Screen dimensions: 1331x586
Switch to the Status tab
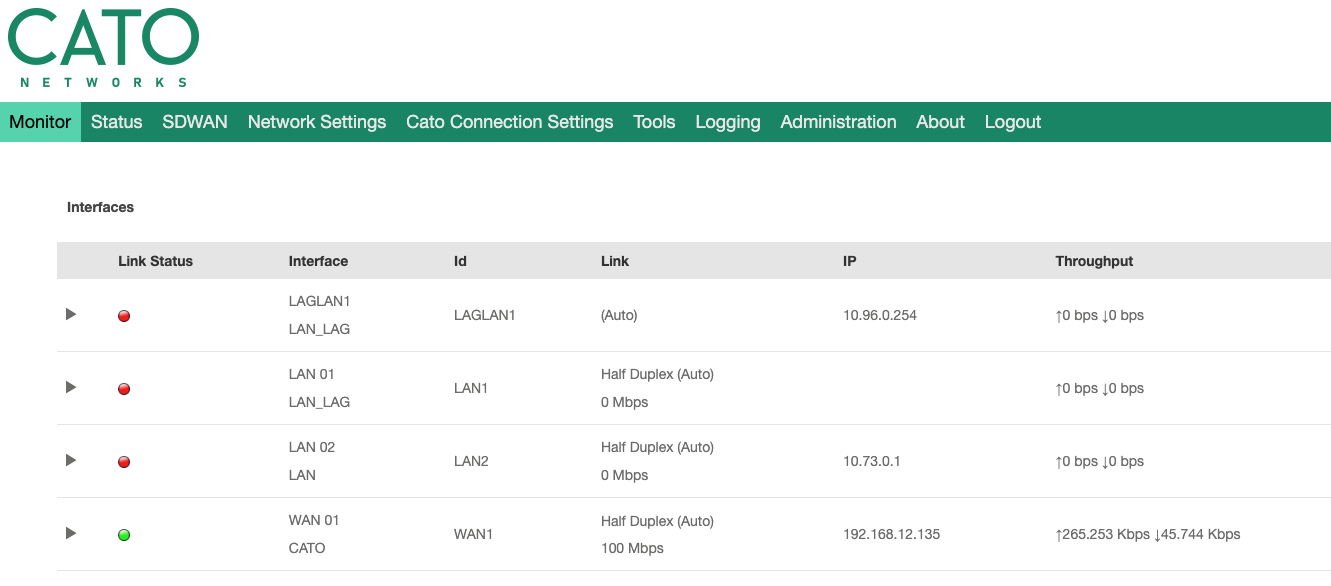click(x=116, y=122)
